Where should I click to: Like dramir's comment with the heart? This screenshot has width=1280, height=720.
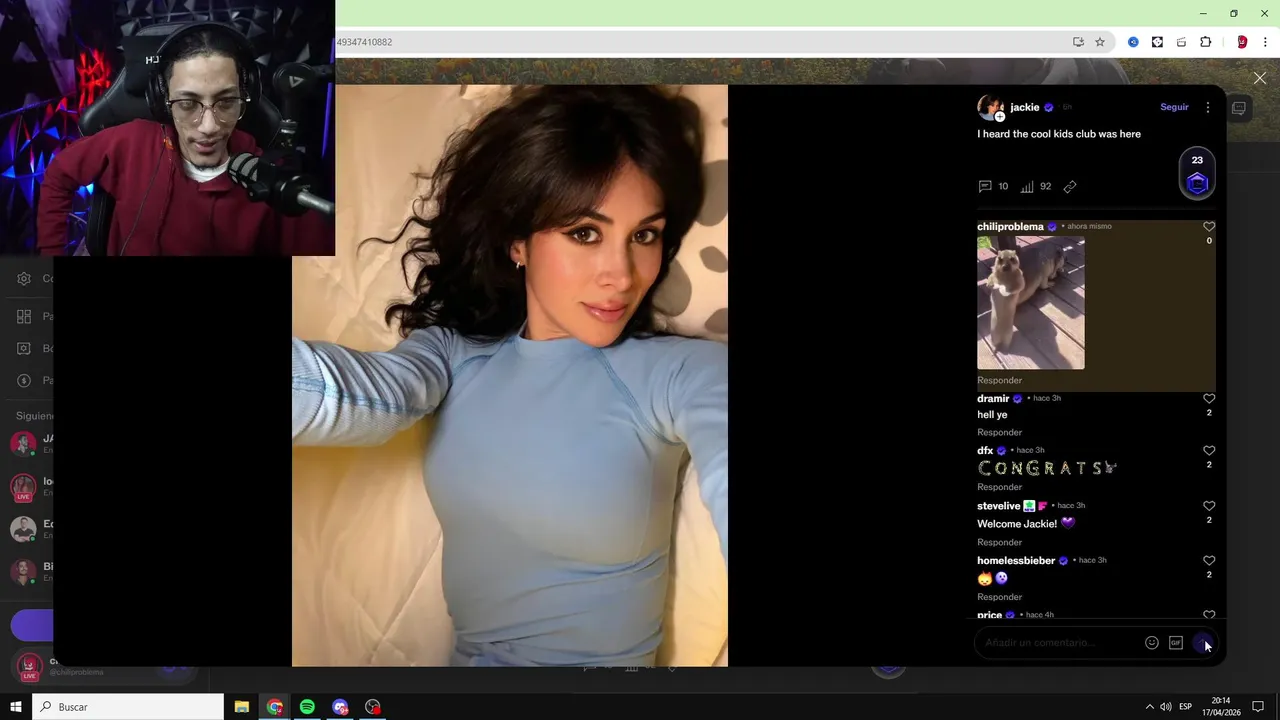coord(1209,399)
